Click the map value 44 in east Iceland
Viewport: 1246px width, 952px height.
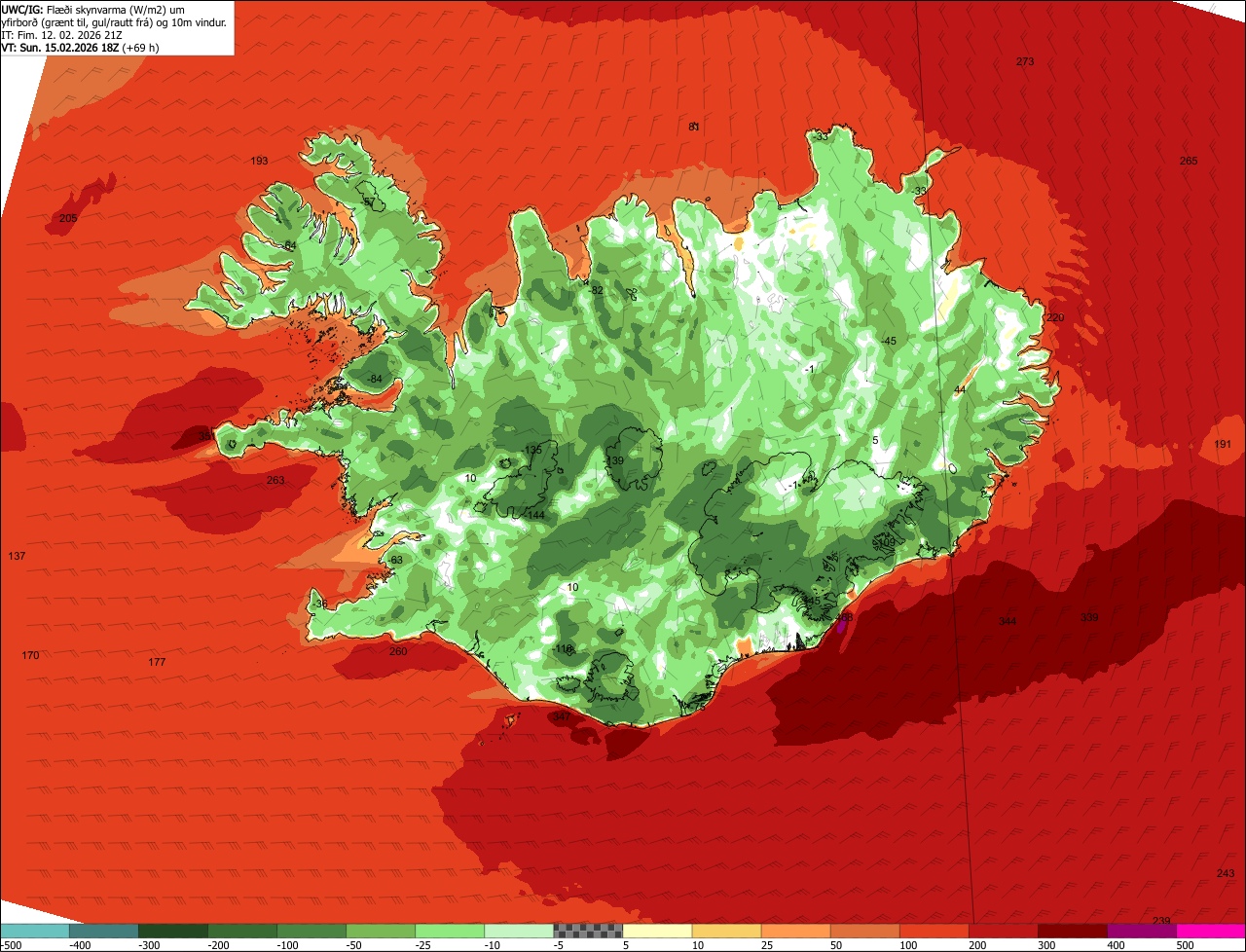(960, 389)
